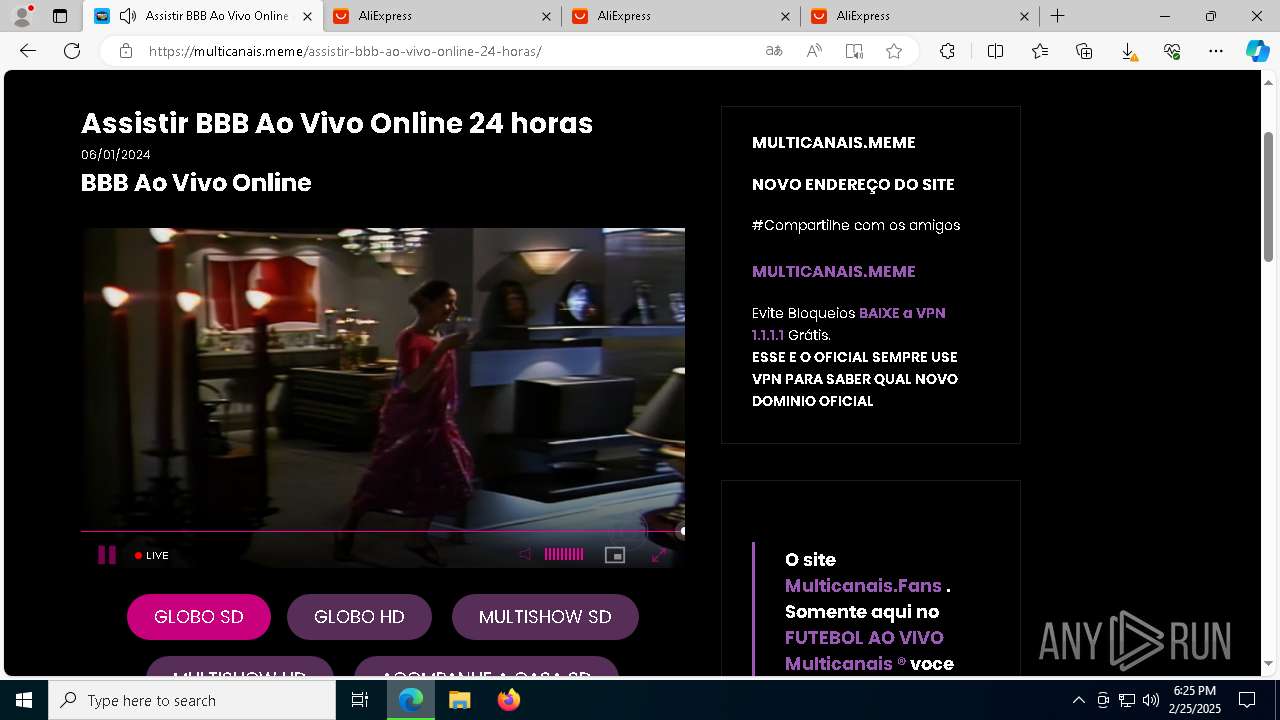The width and height of the screenshot is (1280, 720).
Task: Mute the video player volume
Action: tap(525, 555)
